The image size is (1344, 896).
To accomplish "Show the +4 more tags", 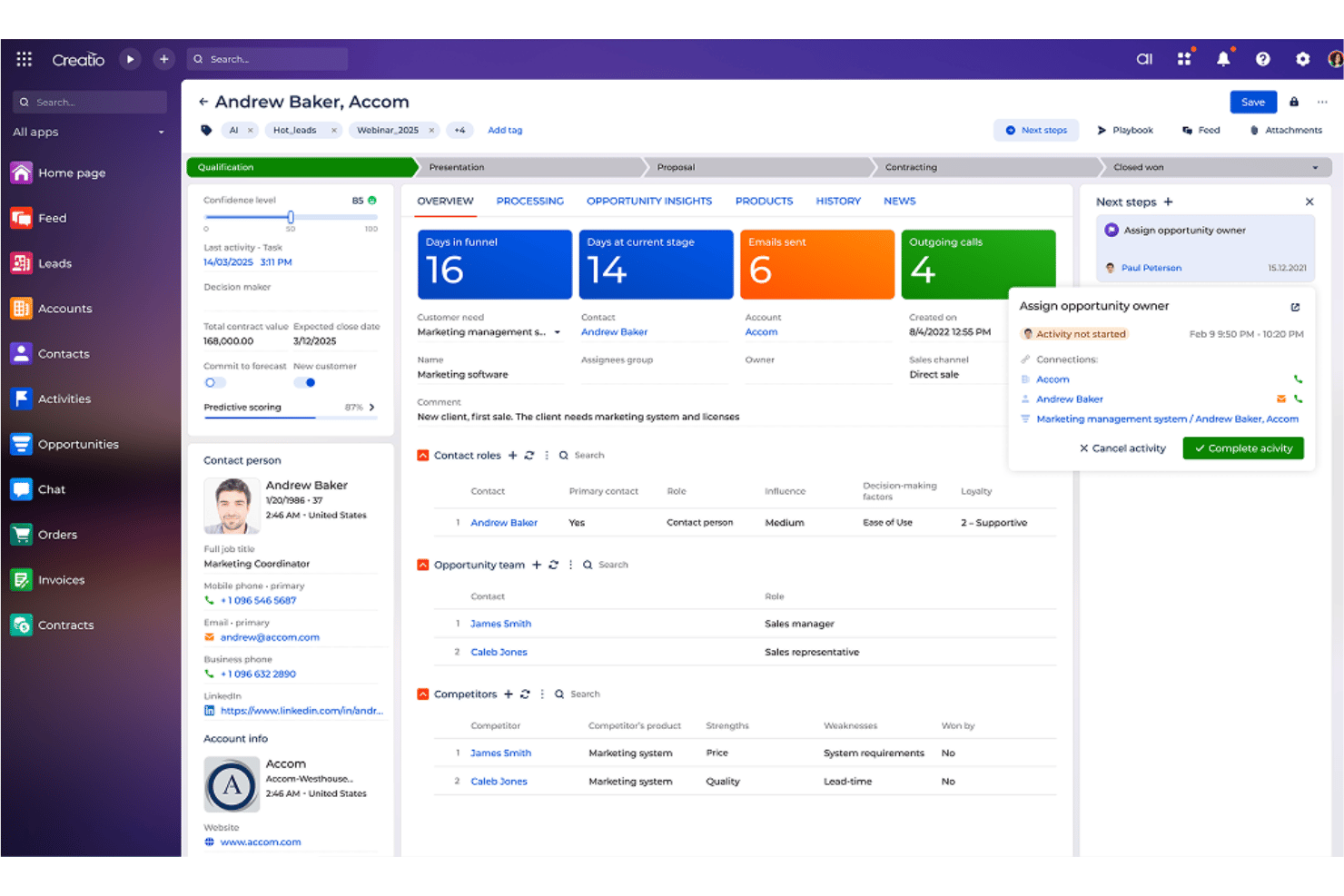I will pos(460,131).
